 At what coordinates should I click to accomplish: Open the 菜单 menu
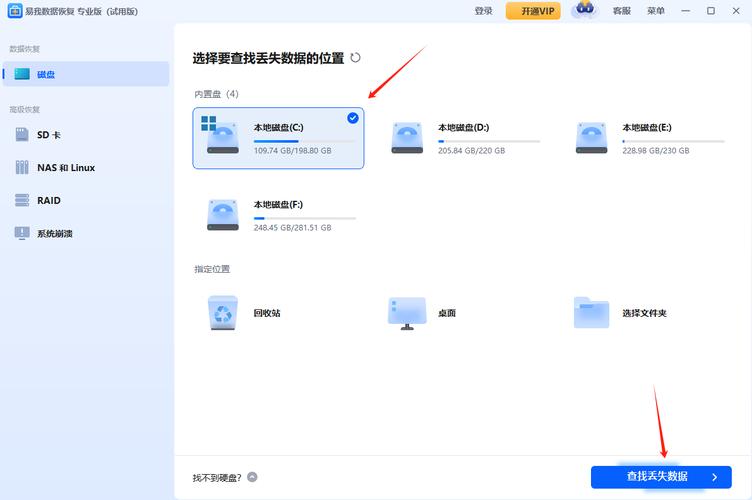point(656,11)
